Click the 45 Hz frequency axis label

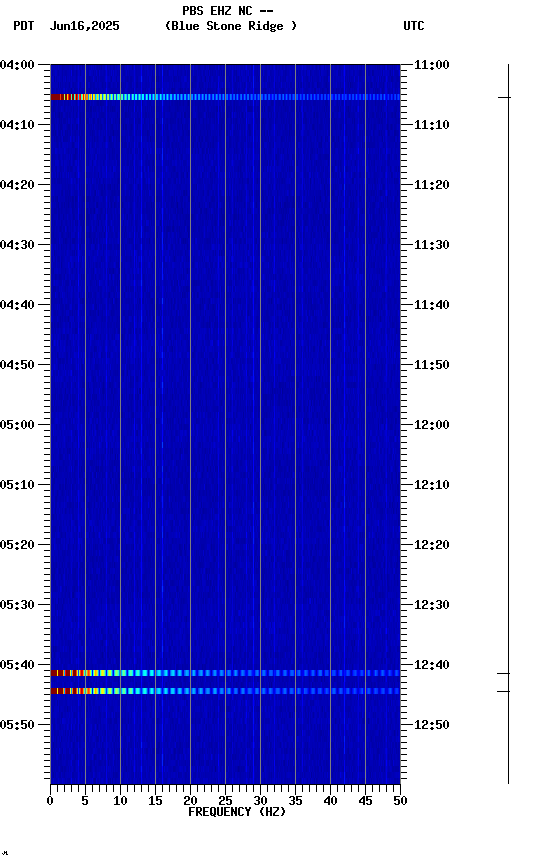[365, 801]
